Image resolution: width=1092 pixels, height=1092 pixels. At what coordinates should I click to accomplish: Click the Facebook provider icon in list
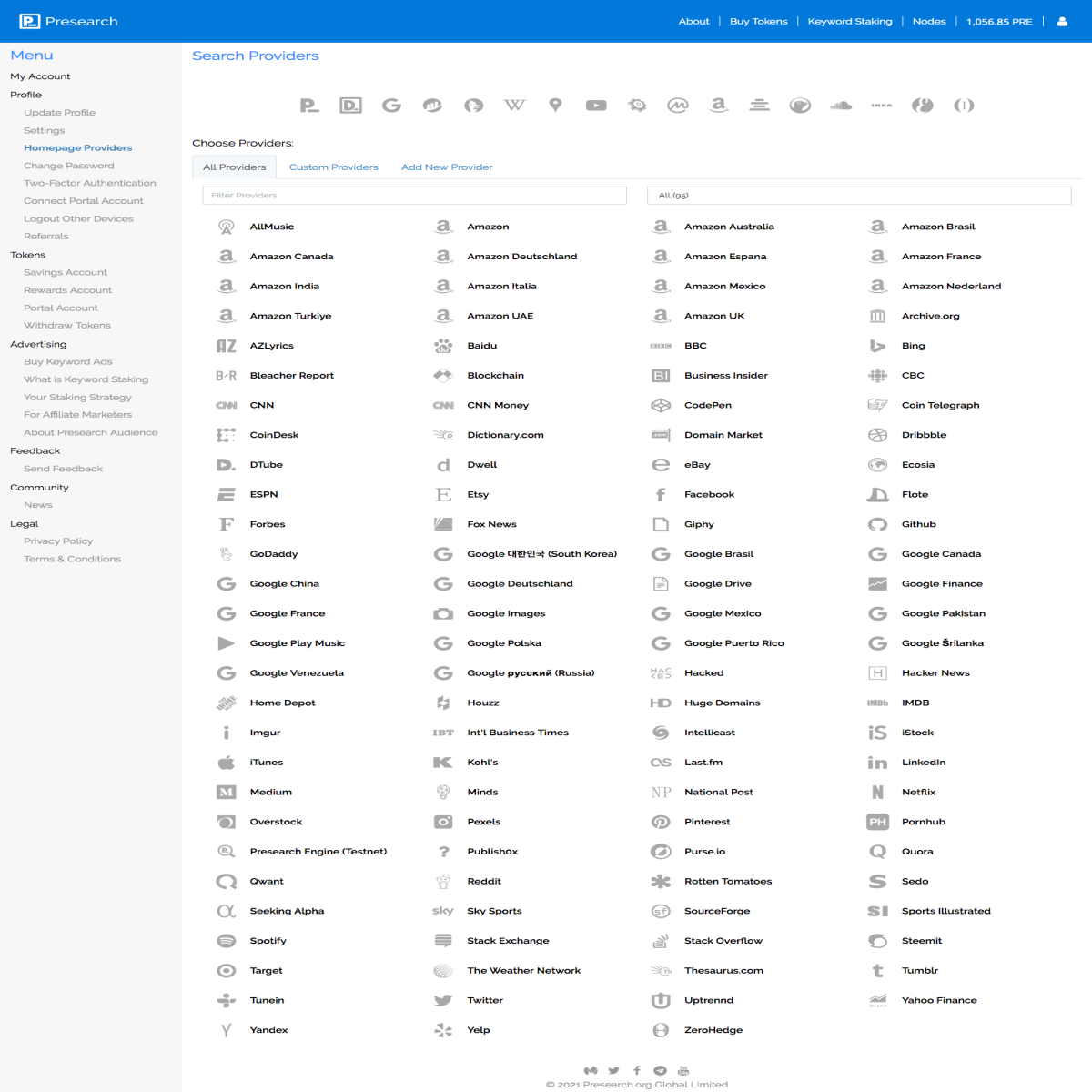pyautogui.click(x=661, y=494)
